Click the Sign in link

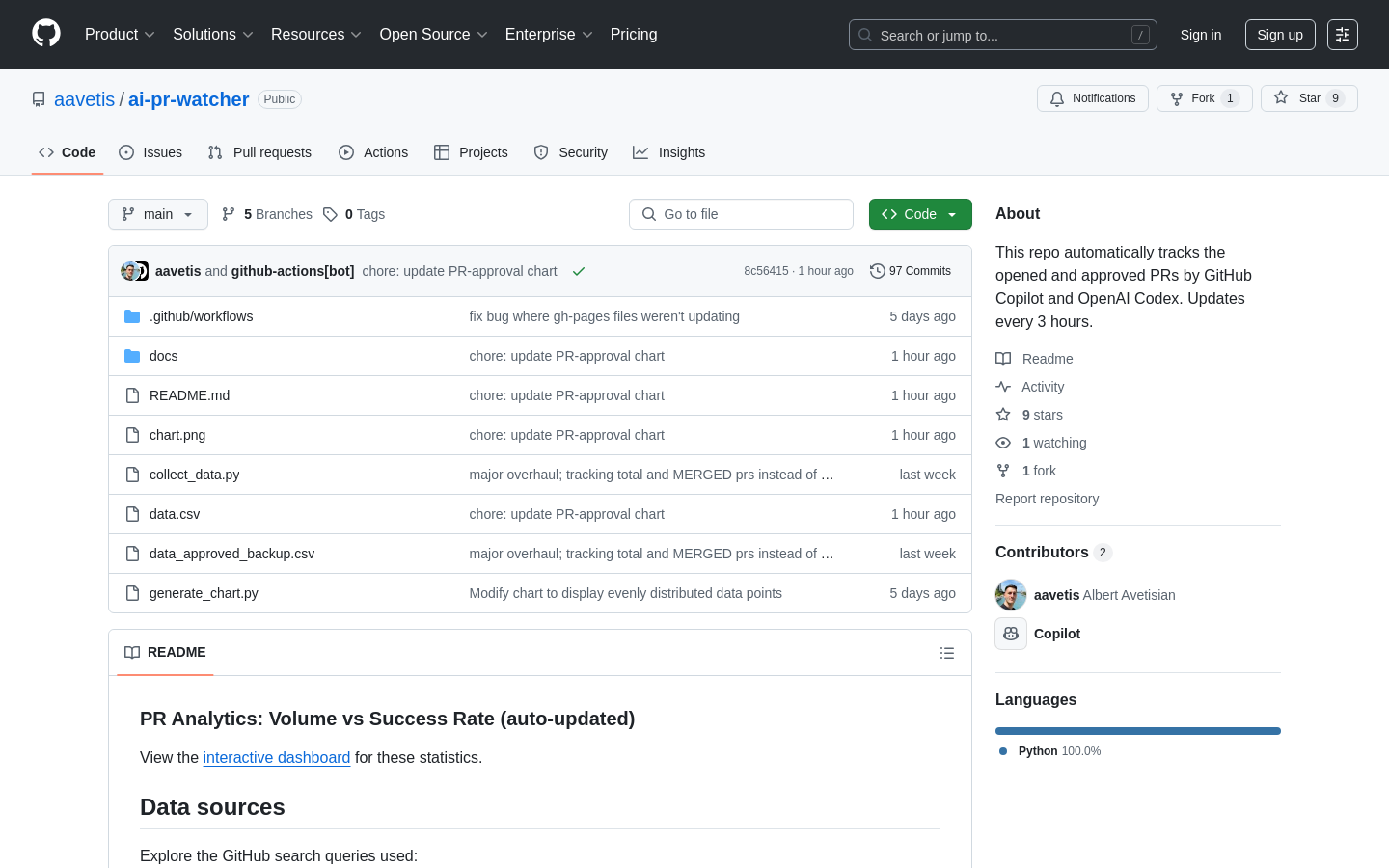click(1201, 35)
